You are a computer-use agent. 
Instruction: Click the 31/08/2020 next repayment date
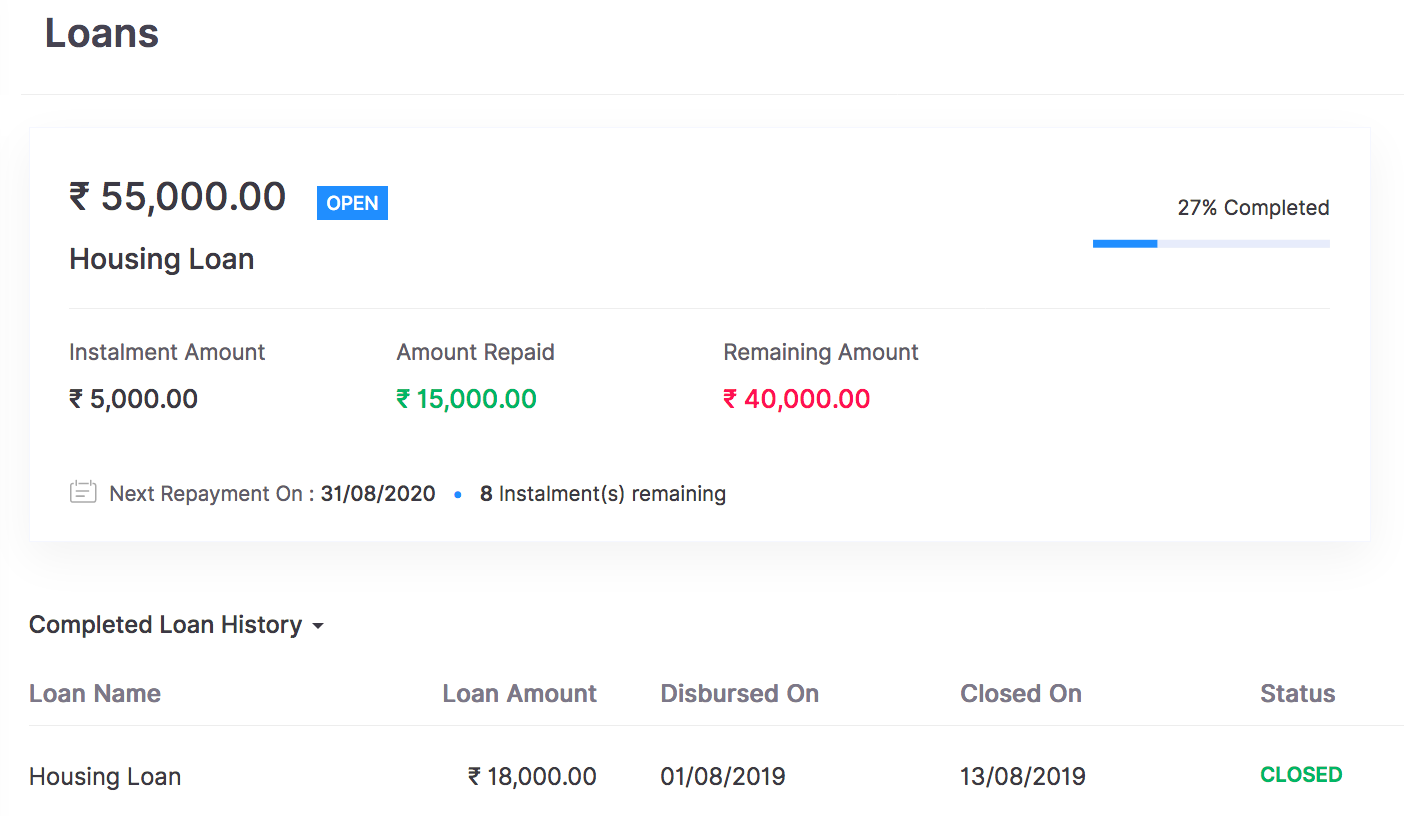[378, 494]
